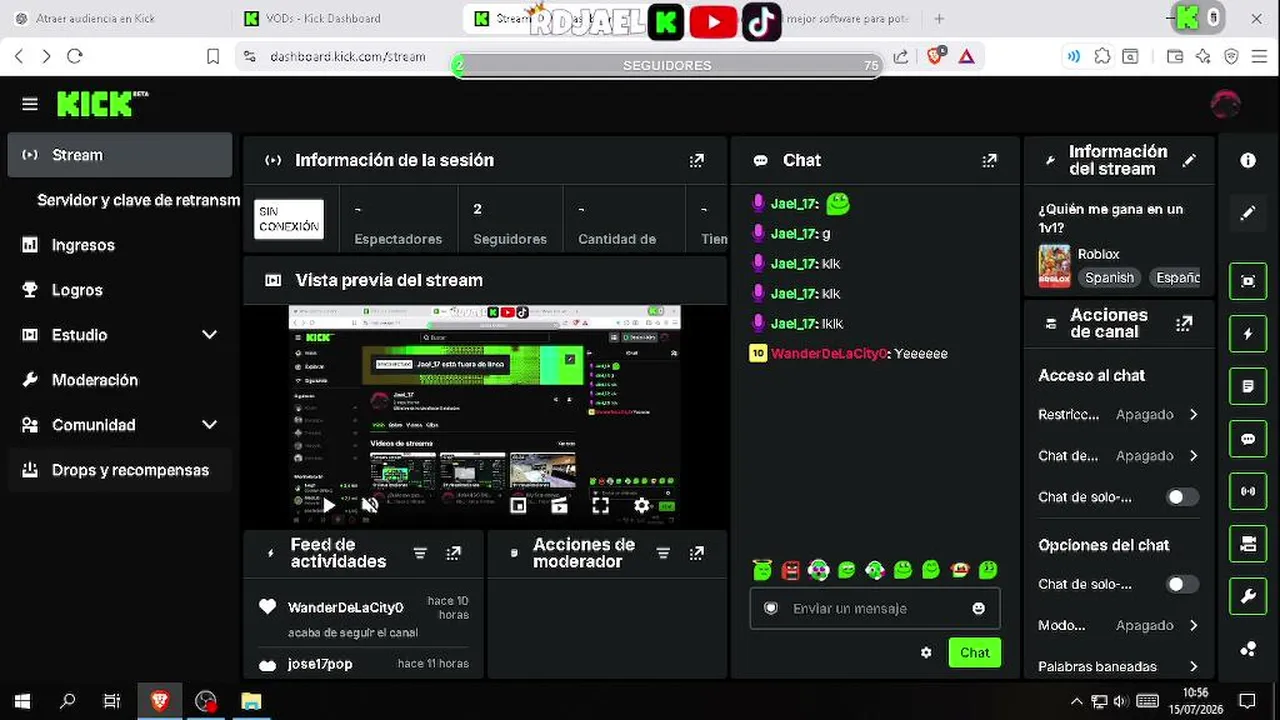This screenshot has height=720, width=1280.
Task: Click WanderDeLaCity0 in the activity feed
Action: pyautogui.click(x=345, y=607)
